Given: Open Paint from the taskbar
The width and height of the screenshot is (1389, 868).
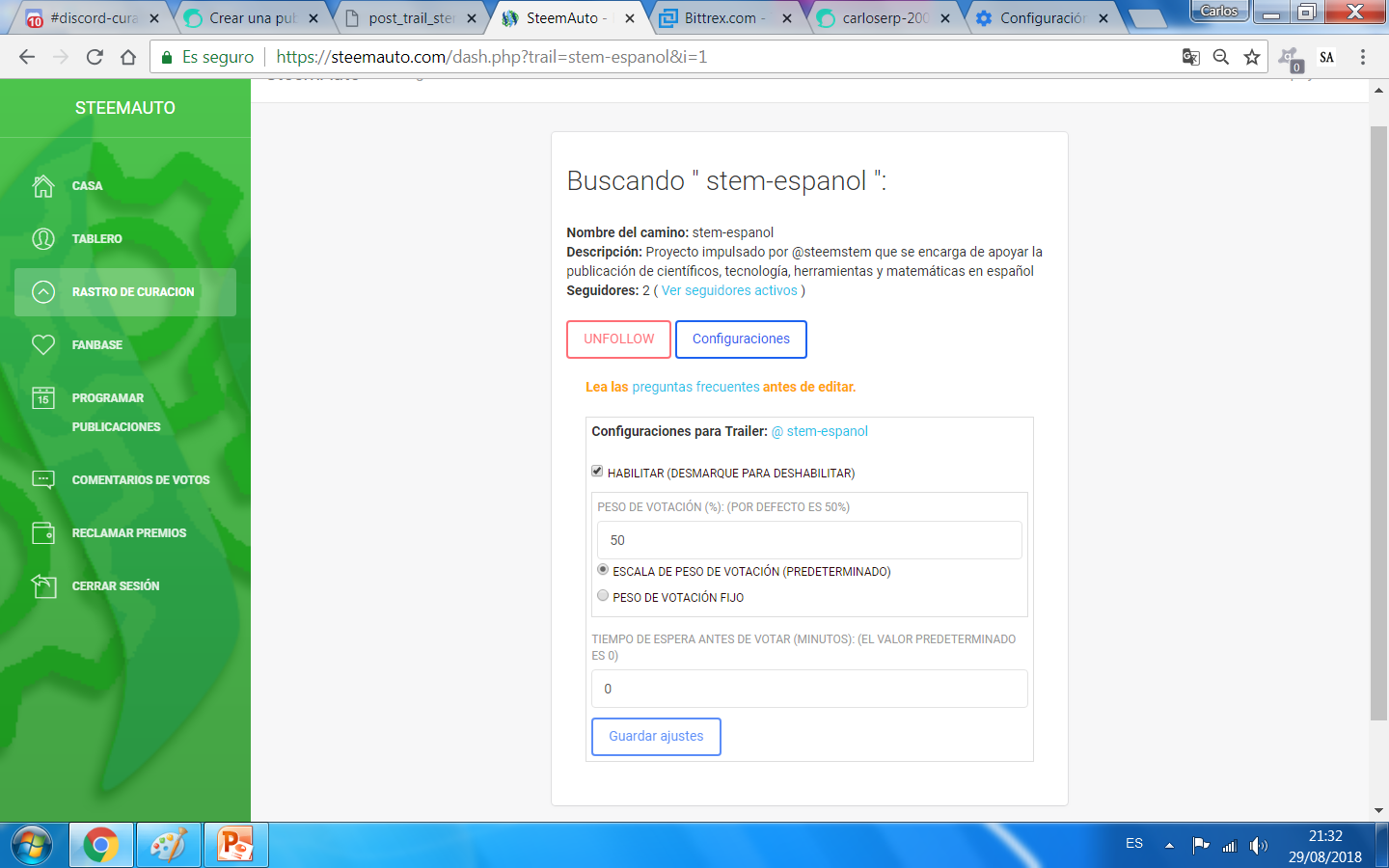Looking at the screenshot, I should (168, 846).
